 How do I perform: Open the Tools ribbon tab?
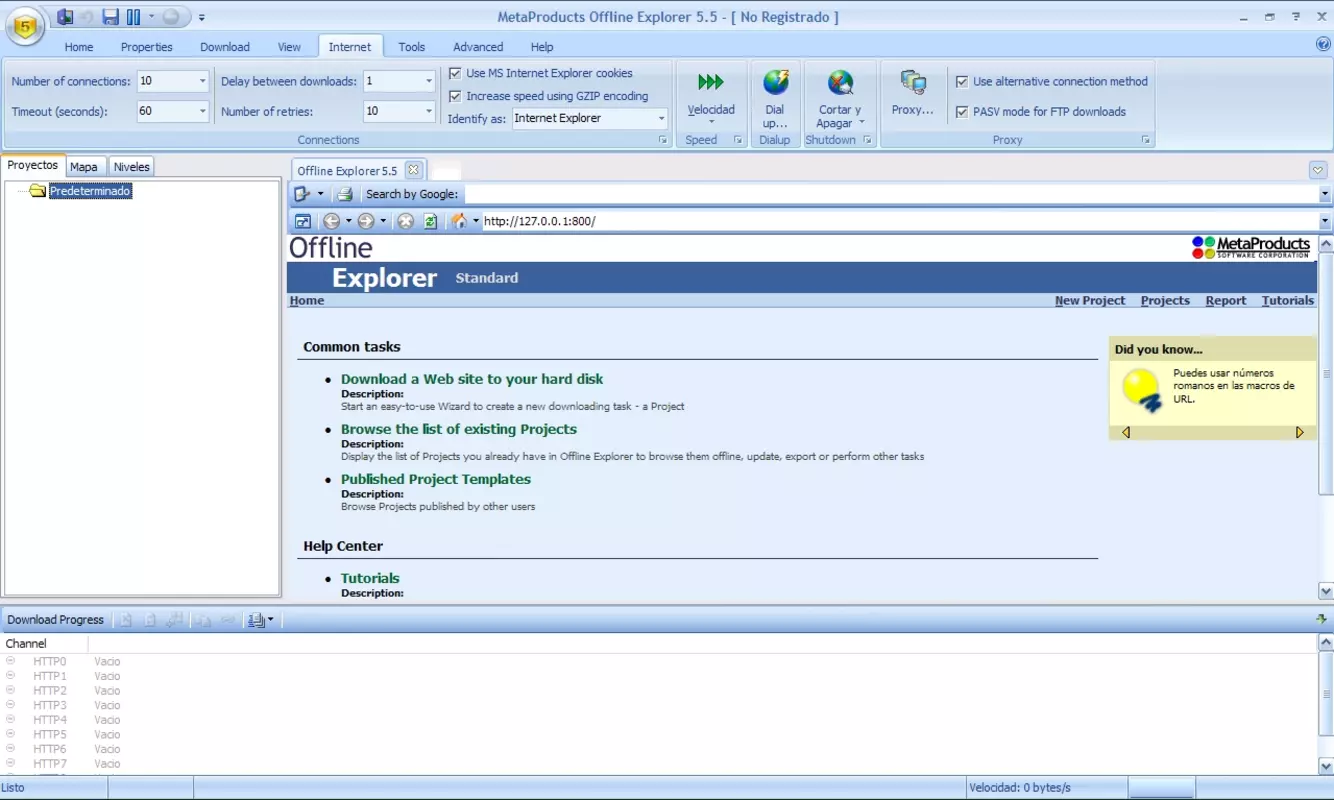pyautogui.click(x=412, y=47)
